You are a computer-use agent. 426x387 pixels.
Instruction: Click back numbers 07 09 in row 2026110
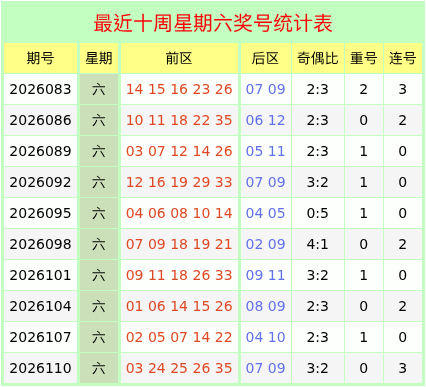(265, 368)
